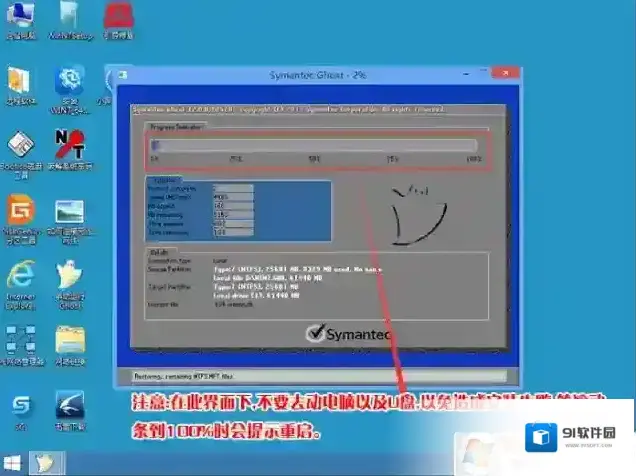
Task: Open the document folder icon on left
Action: [x=18, y=82]
